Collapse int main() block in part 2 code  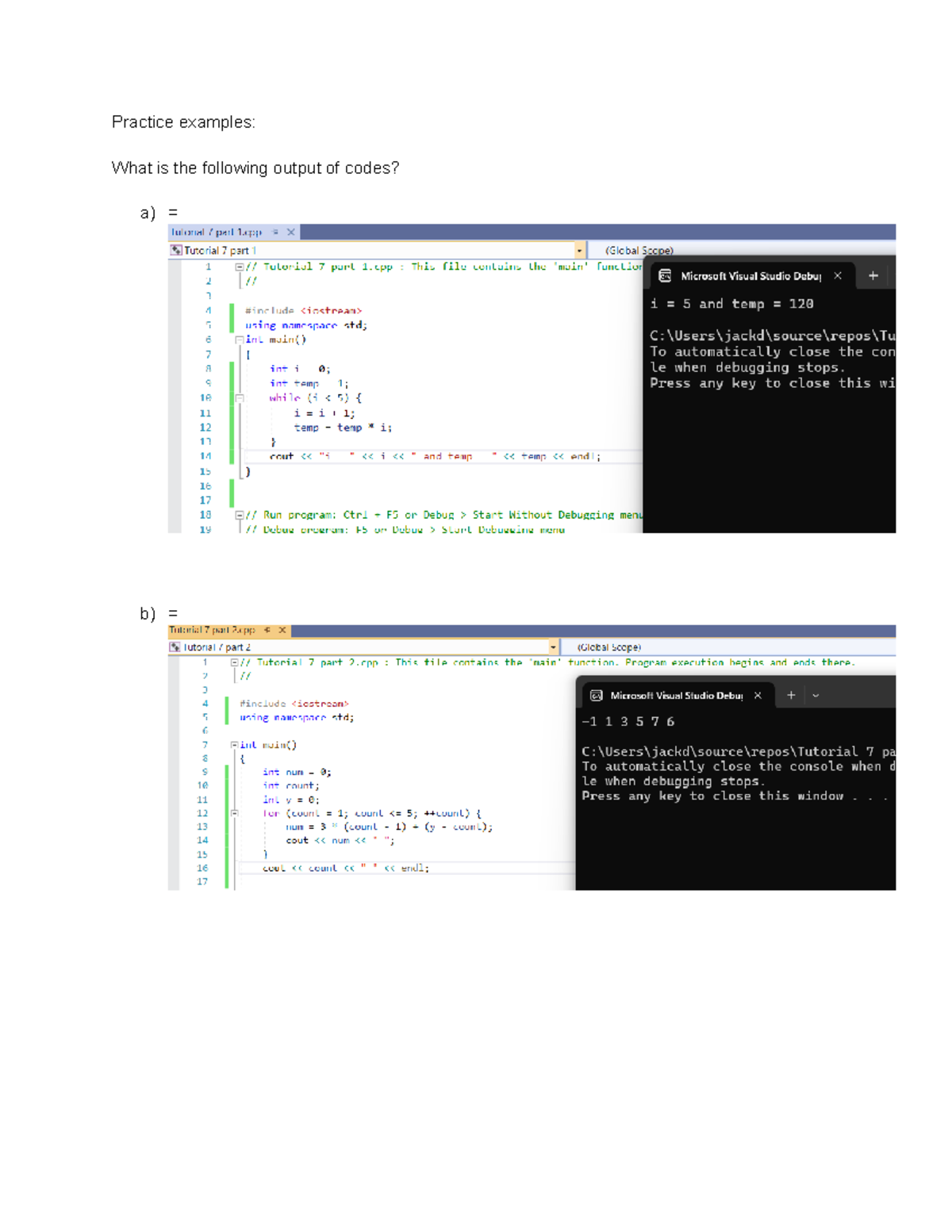click(234, 745)
